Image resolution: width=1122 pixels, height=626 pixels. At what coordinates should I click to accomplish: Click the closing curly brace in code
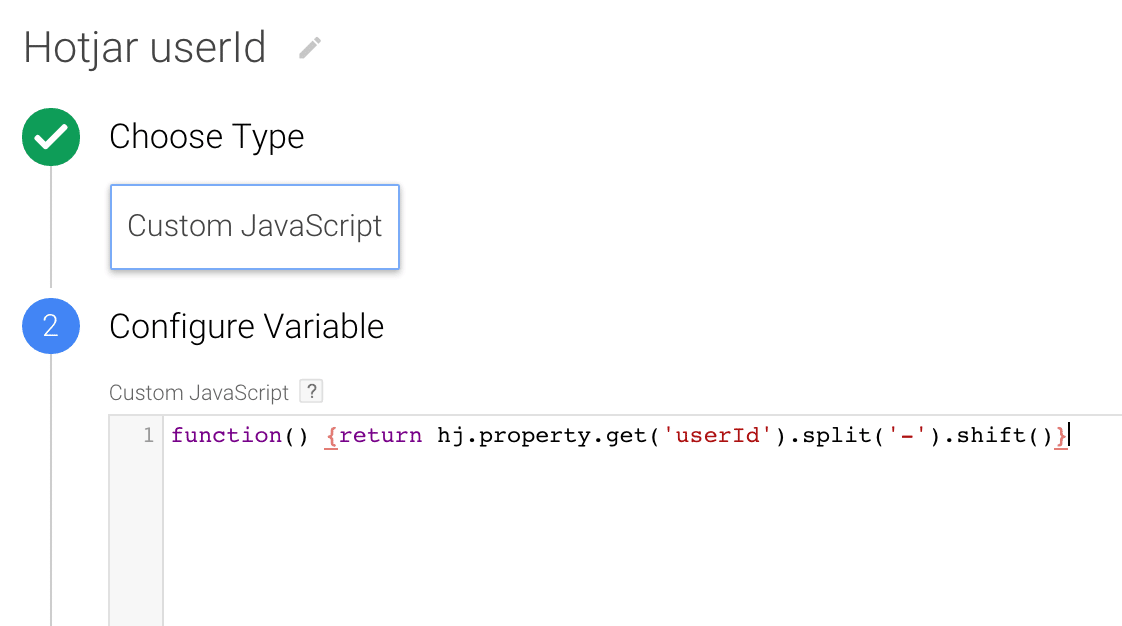pos(1060,435)
